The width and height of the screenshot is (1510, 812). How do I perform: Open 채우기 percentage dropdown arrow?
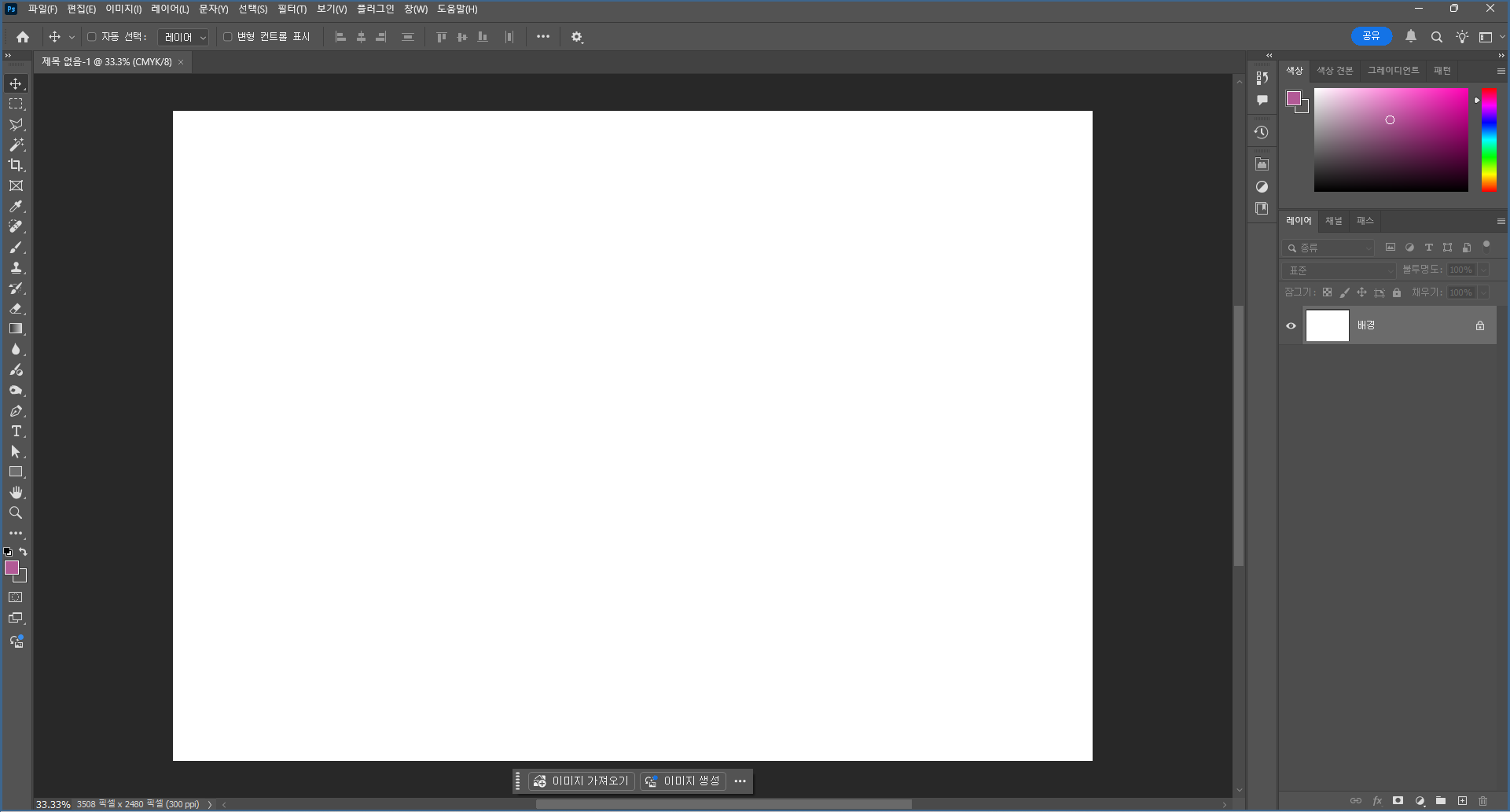(x=1483, y=292)
